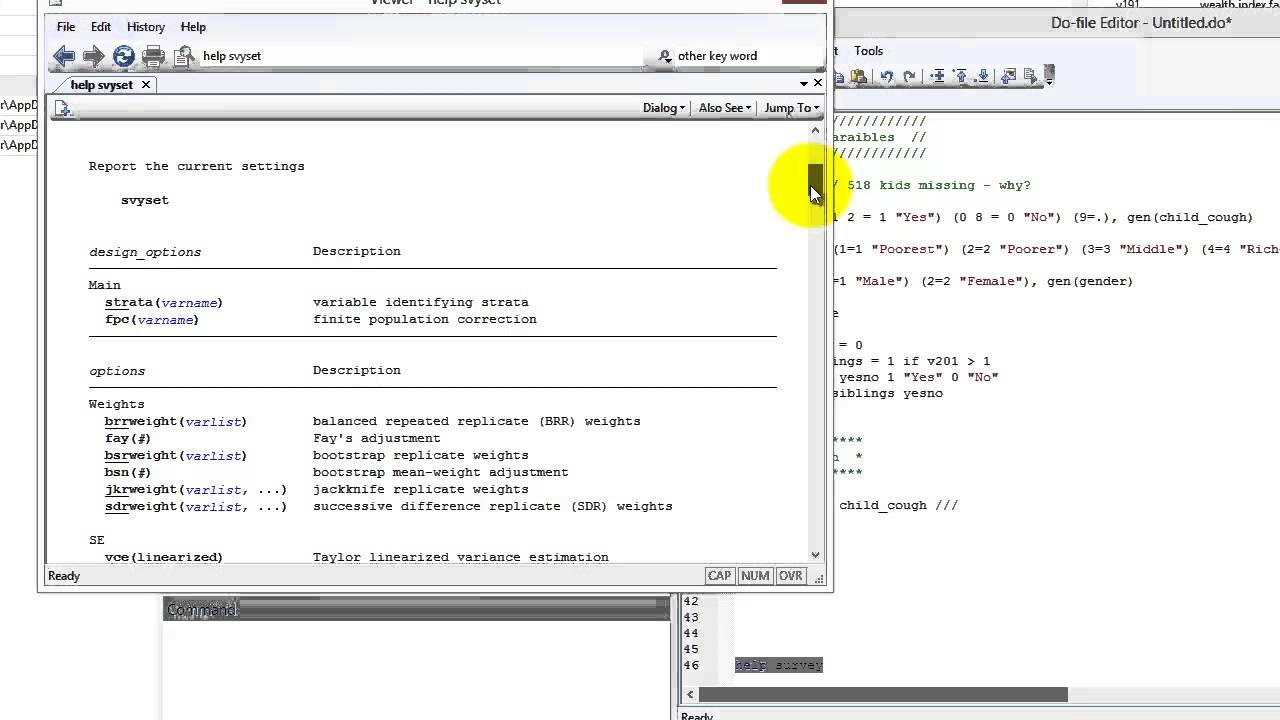This screenshot has width=1280, height=720.
Task: Click 'Taylor linearized variance estimation' description
Action: [461, 557]
